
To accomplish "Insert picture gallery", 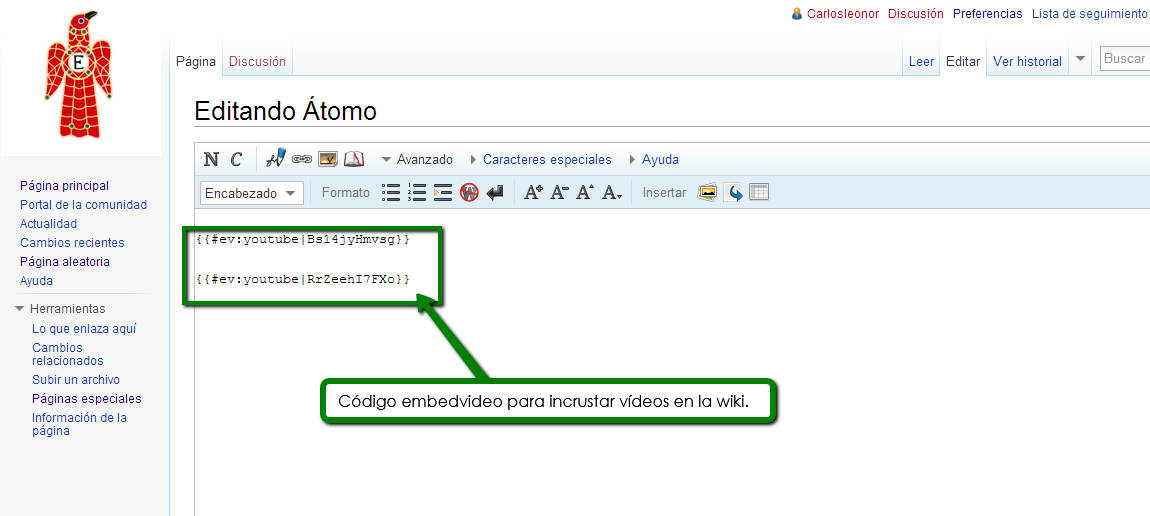I will [707, 193].
